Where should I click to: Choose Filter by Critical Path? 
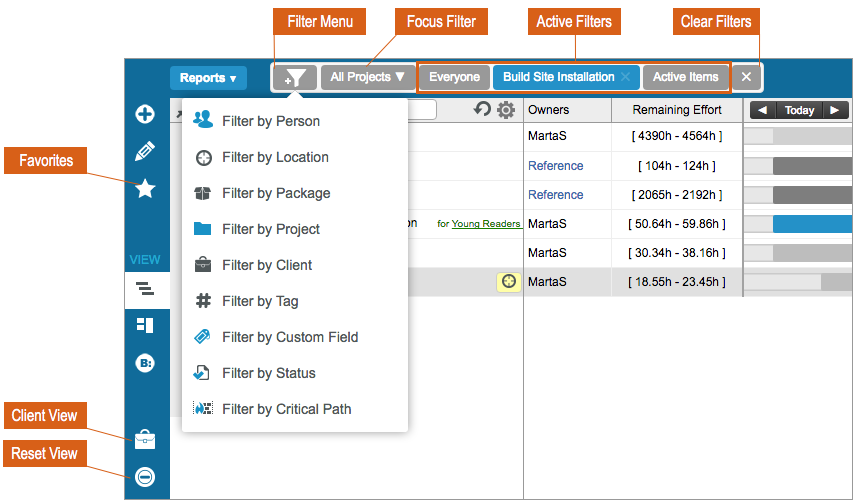[286, 409]
